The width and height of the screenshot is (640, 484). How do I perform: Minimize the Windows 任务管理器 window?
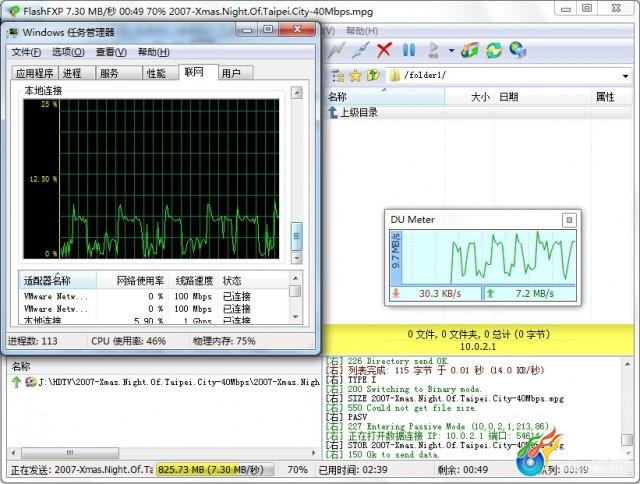[x=247, y=29]
